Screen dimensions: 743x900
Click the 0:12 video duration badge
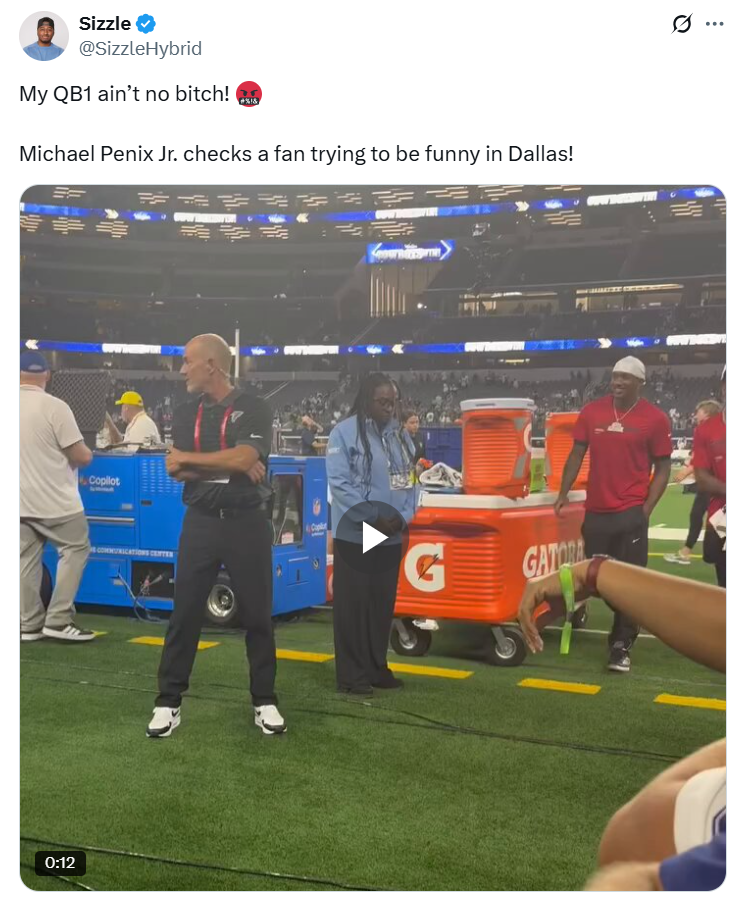coord(60,862)
